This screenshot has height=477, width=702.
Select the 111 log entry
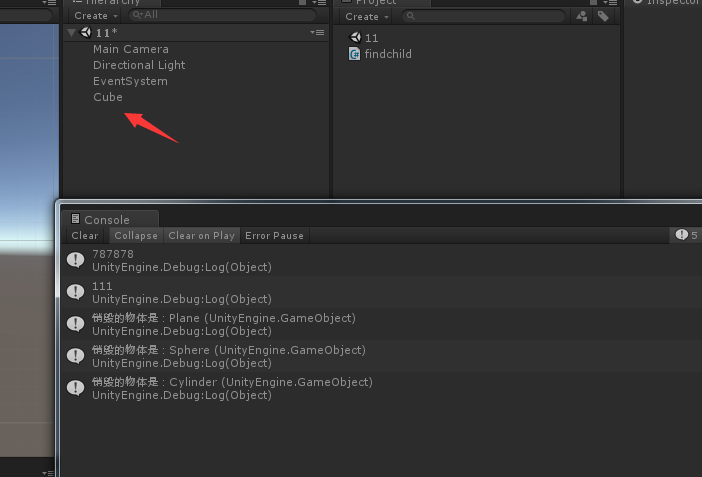[x=381, y=292]
